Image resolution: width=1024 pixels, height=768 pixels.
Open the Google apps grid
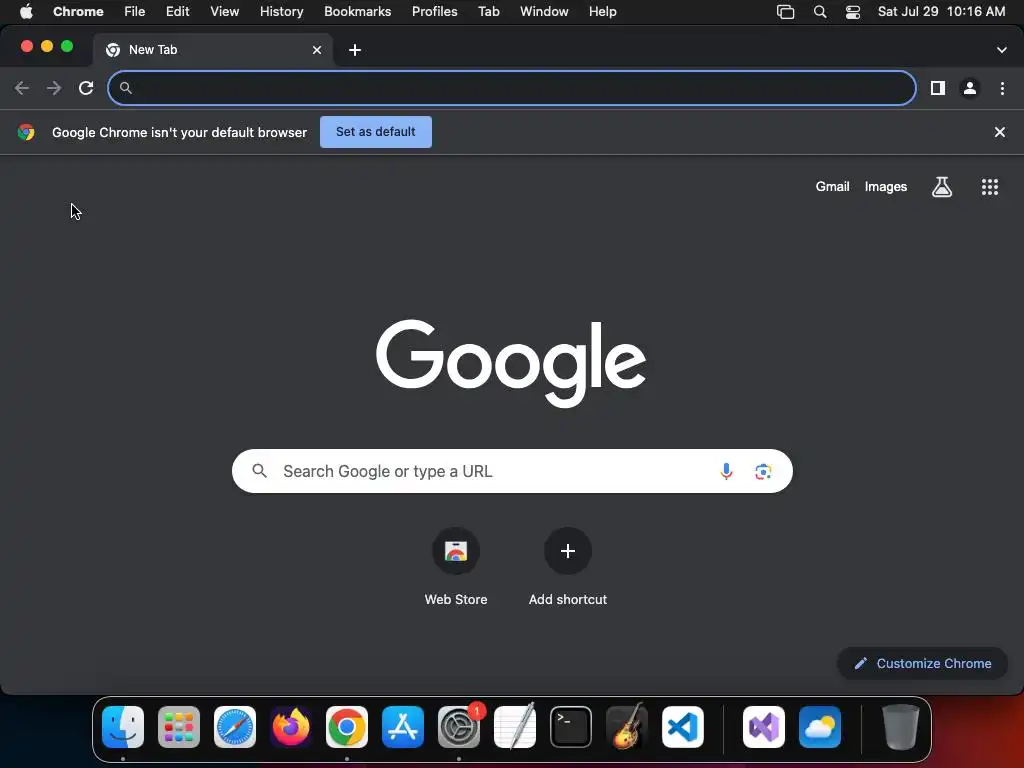click(990, 187)
